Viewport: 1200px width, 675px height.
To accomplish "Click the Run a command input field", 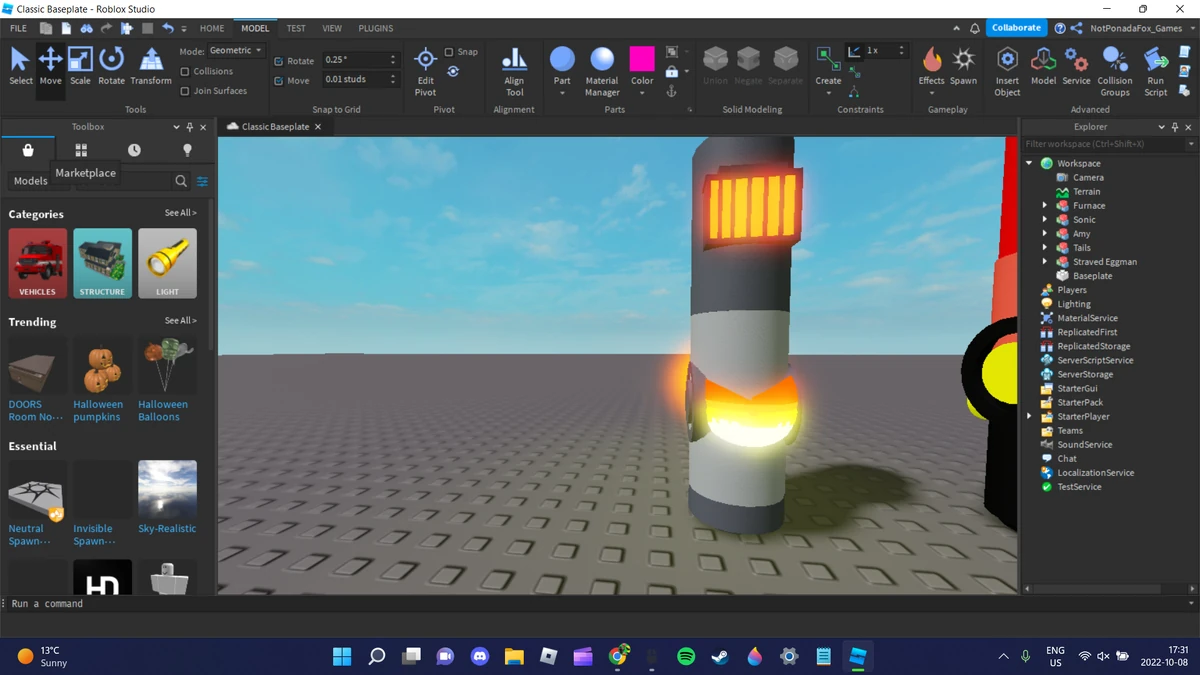I will (x=100, y=603).
